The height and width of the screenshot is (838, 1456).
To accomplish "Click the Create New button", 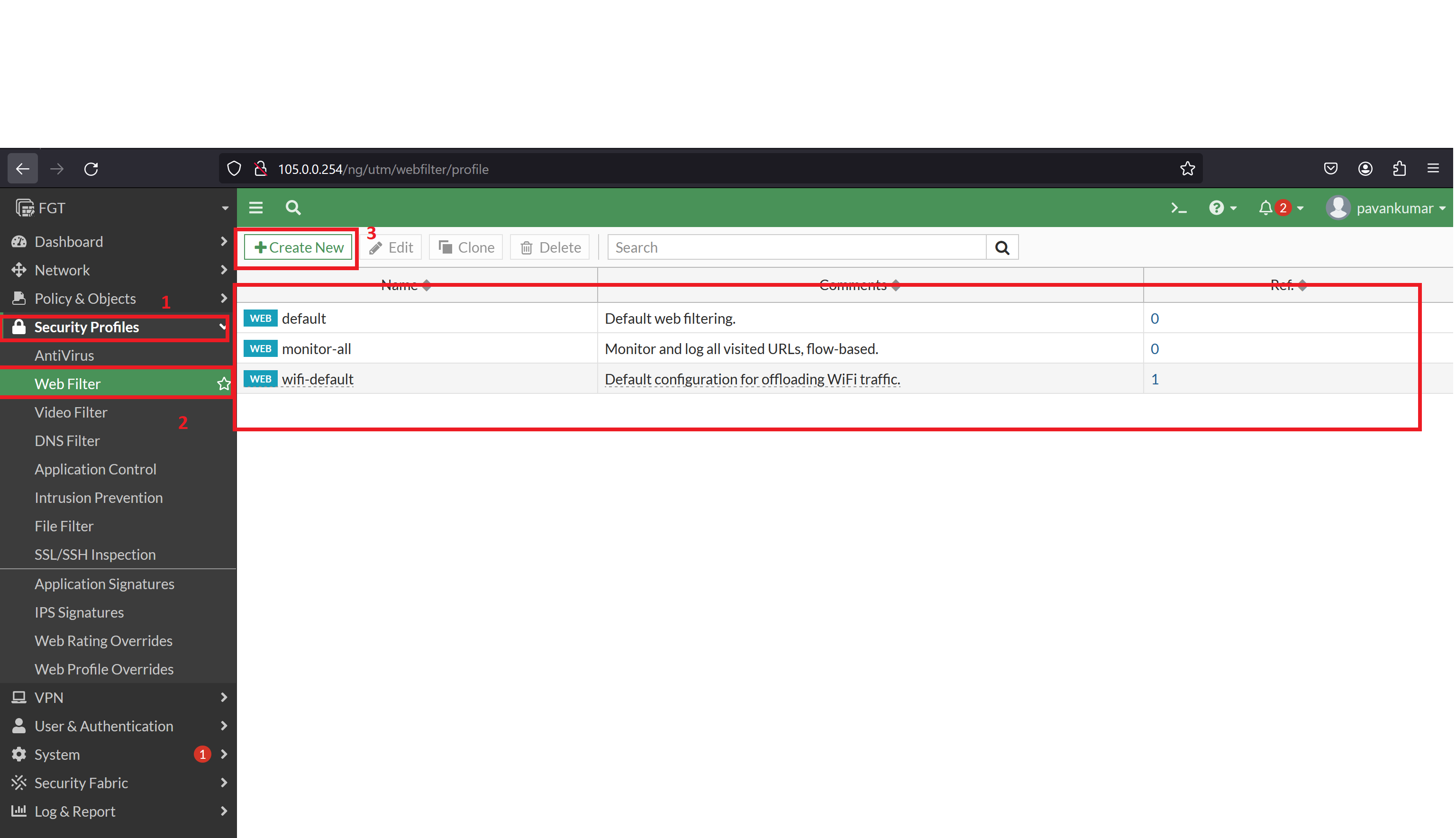I will (x=297, y=247).
